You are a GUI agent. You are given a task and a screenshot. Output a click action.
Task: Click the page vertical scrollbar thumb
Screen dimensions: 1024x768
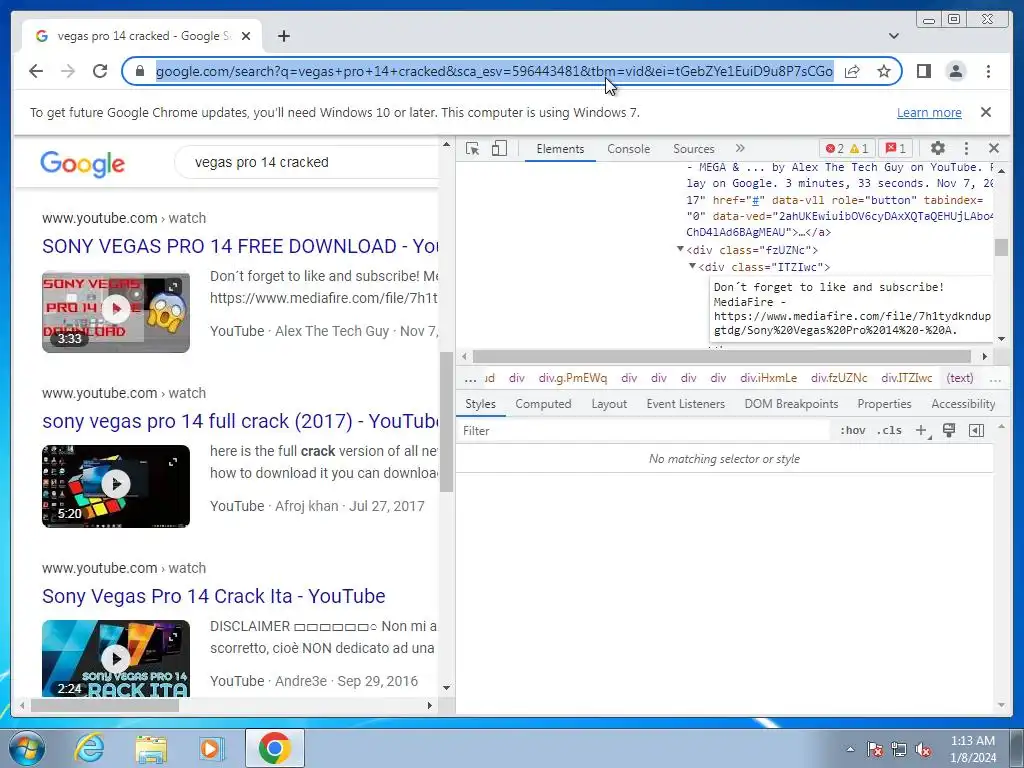[x=447, y=421]
